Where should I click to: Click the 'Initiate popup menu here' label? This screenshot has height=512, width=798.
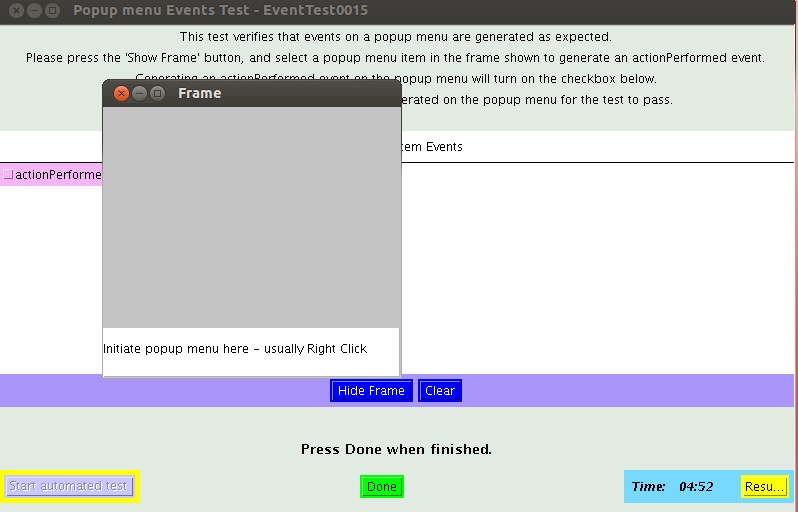coord(235,349)
